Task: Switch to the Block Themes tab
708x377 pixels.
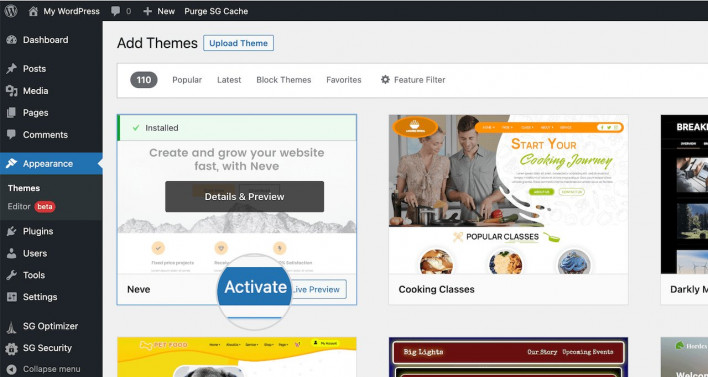Action: 284,80
